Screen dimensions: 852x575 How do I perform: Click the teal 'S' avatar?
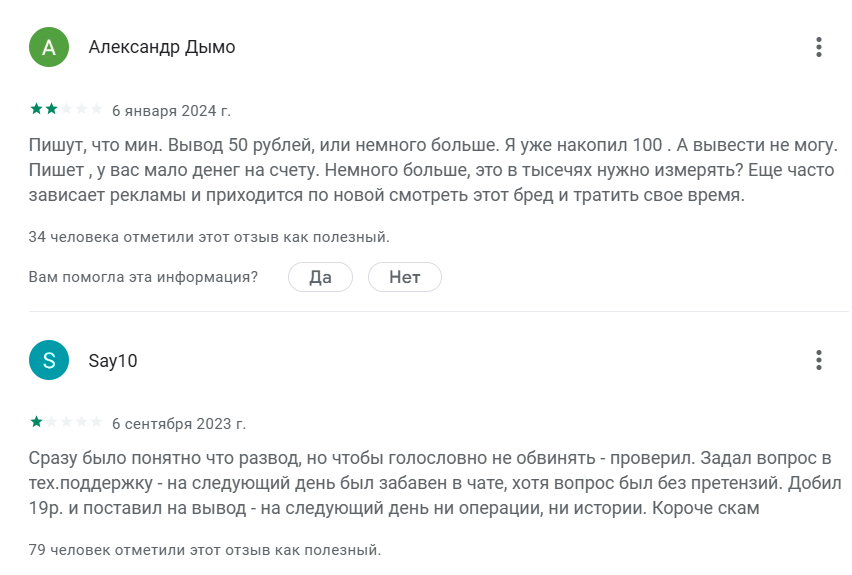tap(49, 360)
